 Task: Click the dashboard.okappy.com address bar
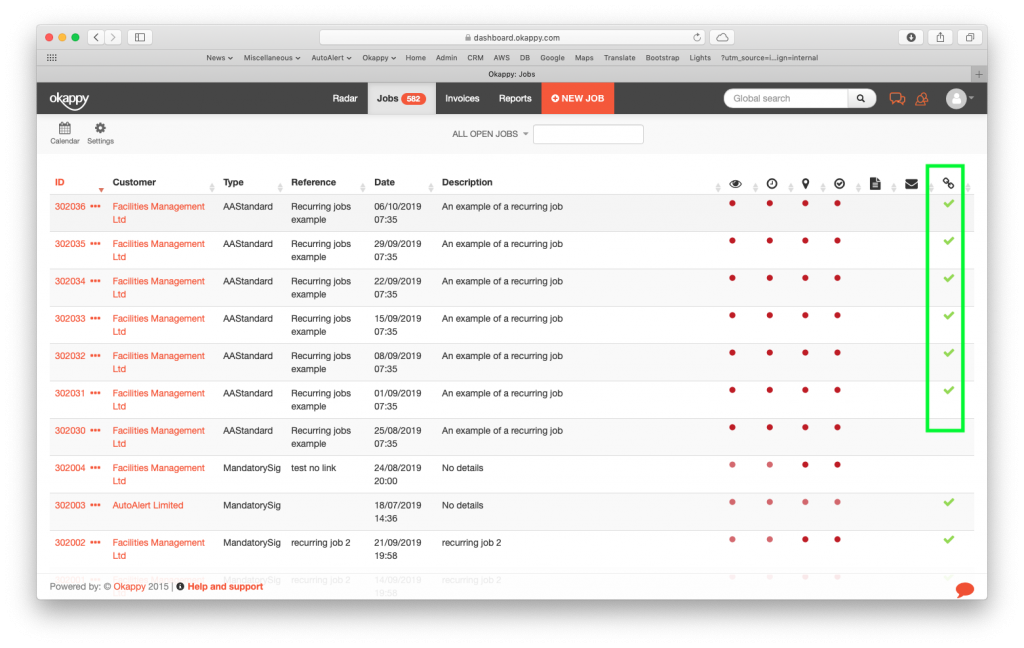click(512, 37)
